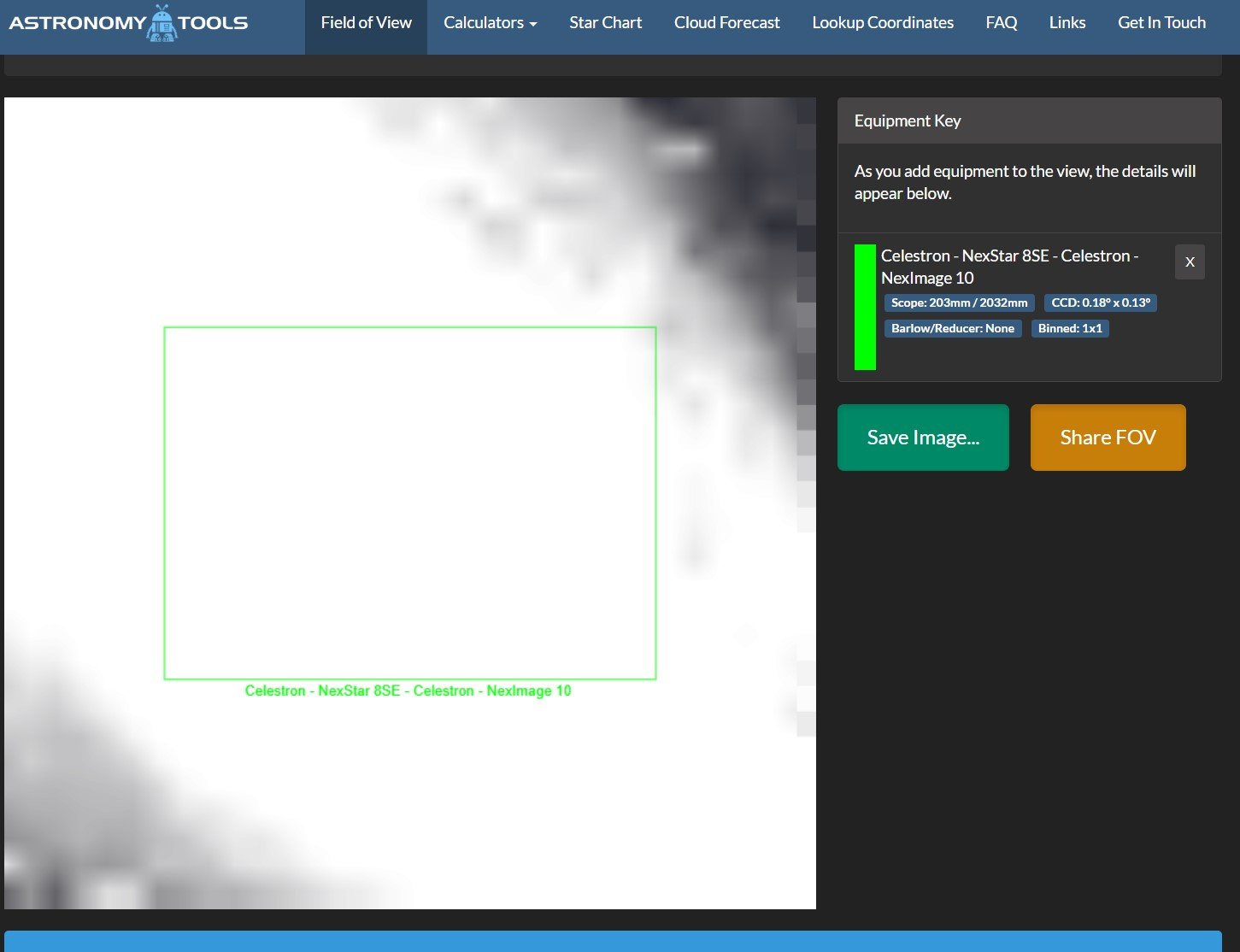Click the Save Image button
1240x952 pixels.
coord(923,438)
